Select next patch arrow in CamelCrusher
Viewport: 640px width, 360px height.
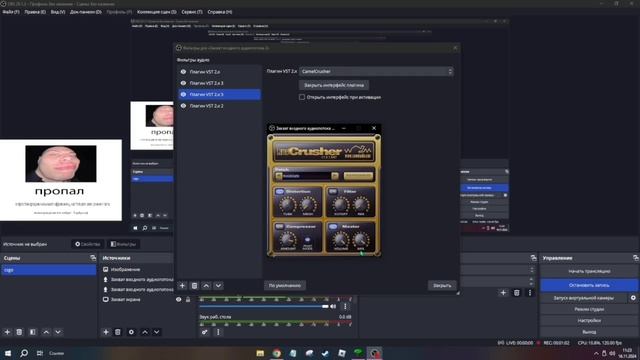tap(335, 176)
